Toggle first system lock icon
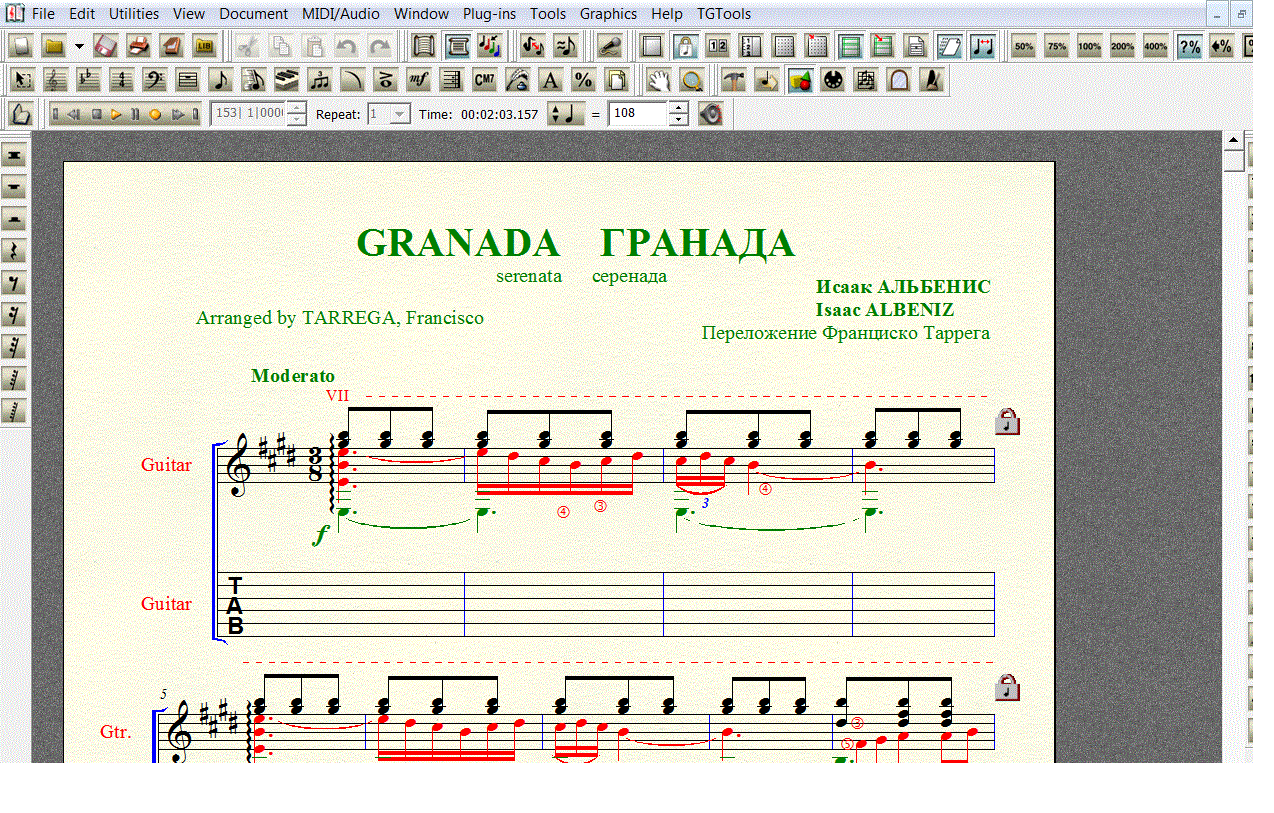Screen dimensions: 1274x813 tap(1008, 422)
